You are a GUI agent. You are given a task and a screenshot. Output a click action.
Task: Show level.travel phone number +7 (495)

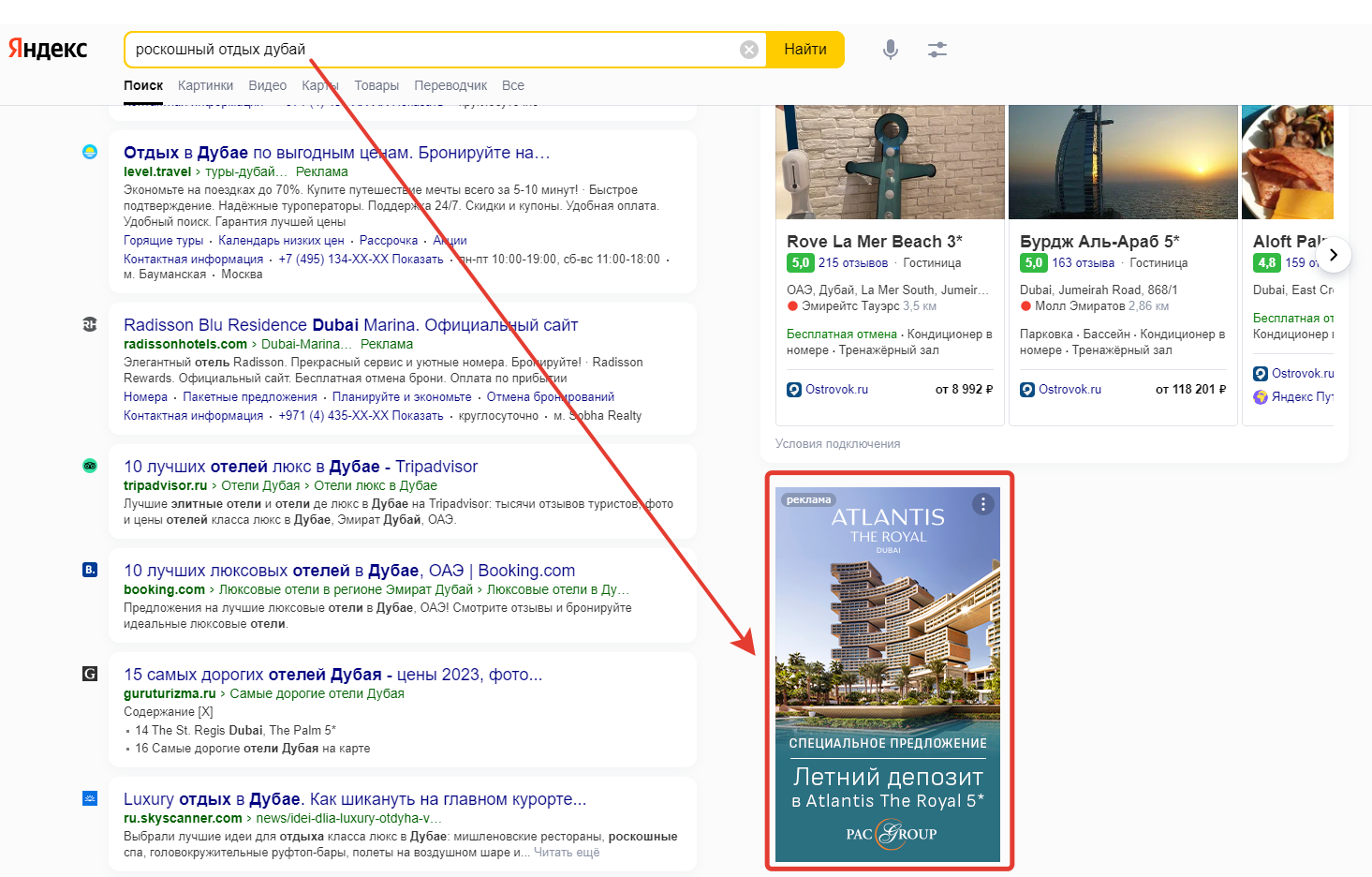[361, 260]
